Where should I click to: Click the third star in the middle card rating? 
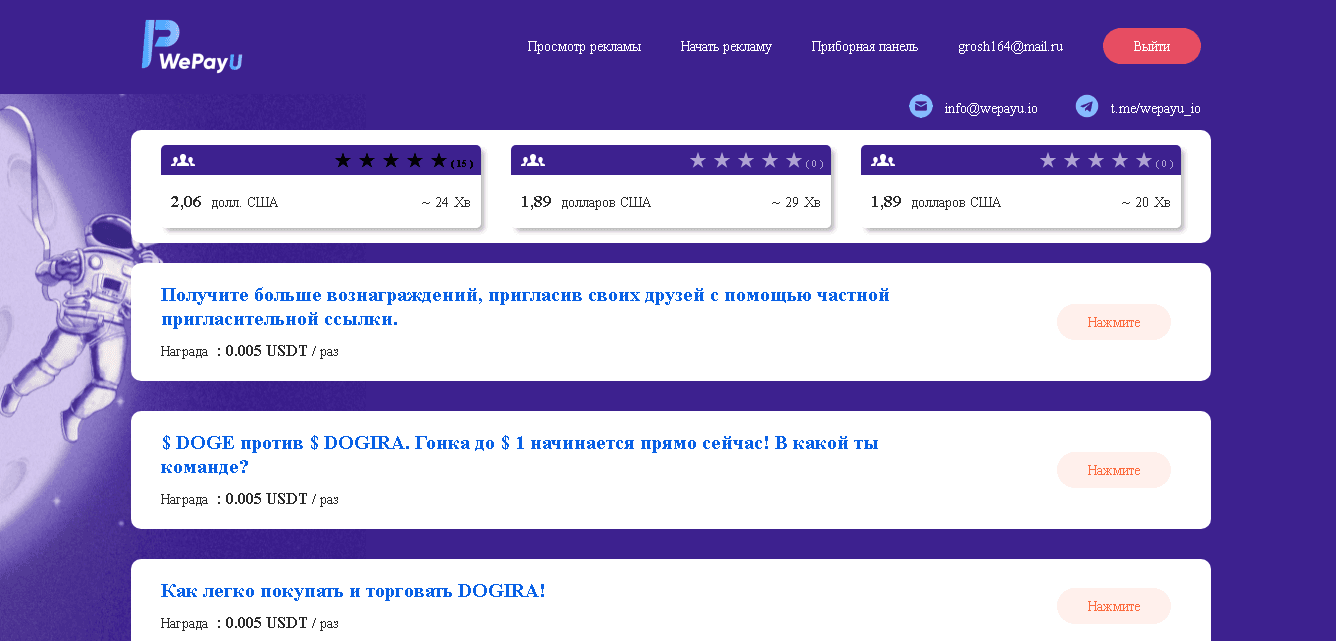coord(744,158)
